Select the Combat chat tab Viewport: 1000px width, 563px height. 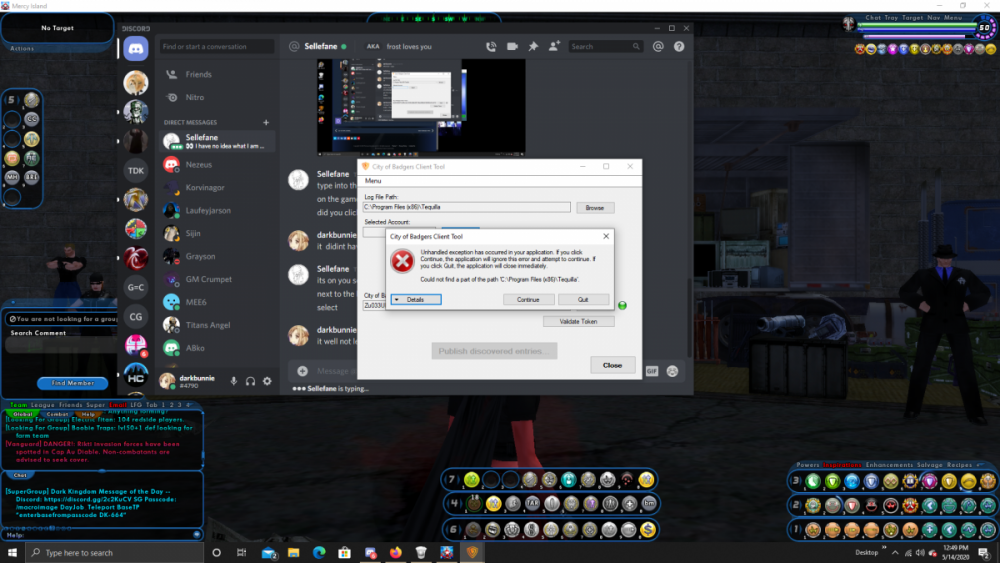(x=57, y=414)
